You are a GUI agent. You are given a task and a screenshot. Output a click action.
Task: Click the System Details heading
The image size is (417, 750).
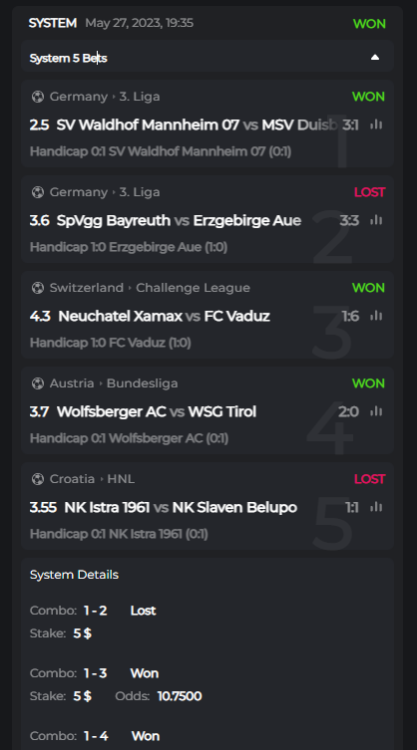(x=74, y=574)
